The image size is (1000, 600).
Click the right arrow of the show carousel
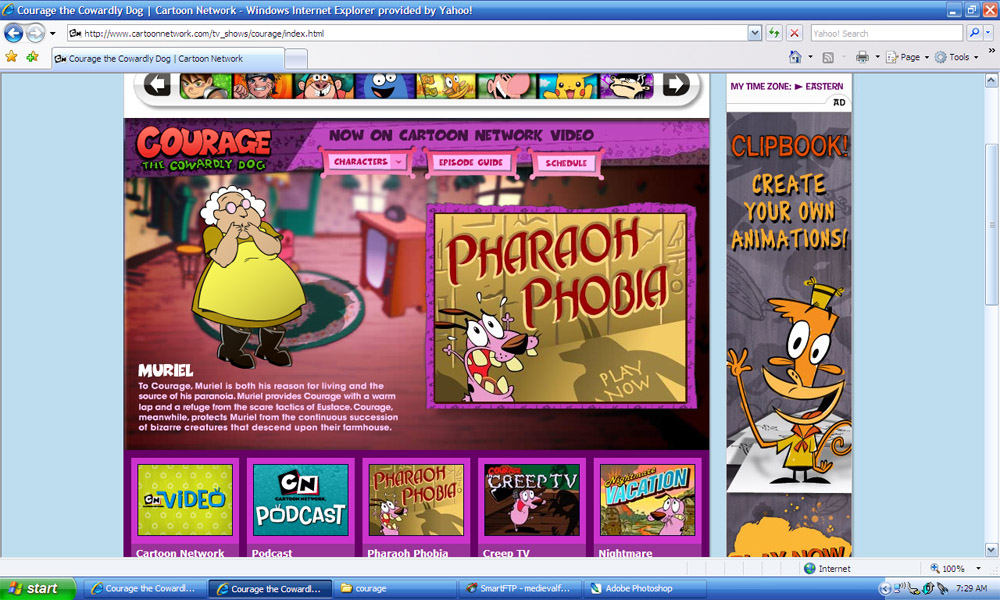tap(676, 84)
